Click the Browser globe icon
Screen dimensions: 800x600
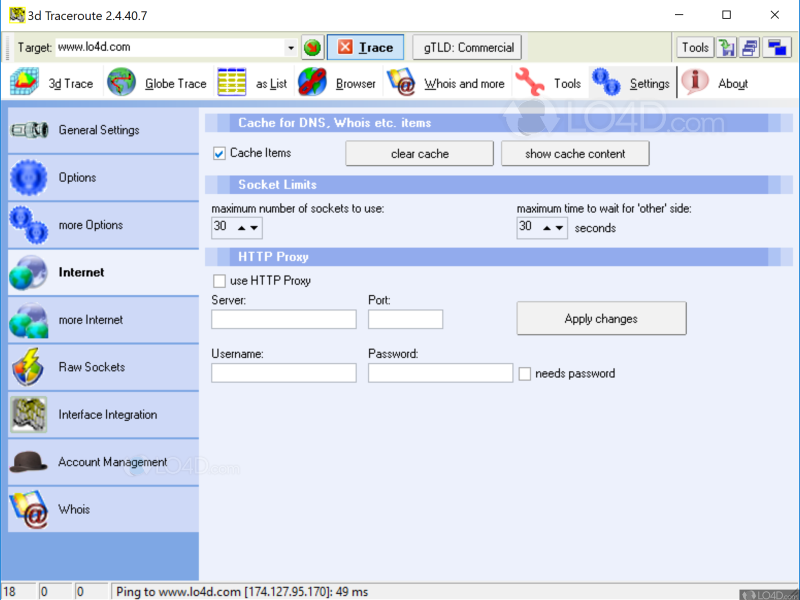click(x=312, y=82)
